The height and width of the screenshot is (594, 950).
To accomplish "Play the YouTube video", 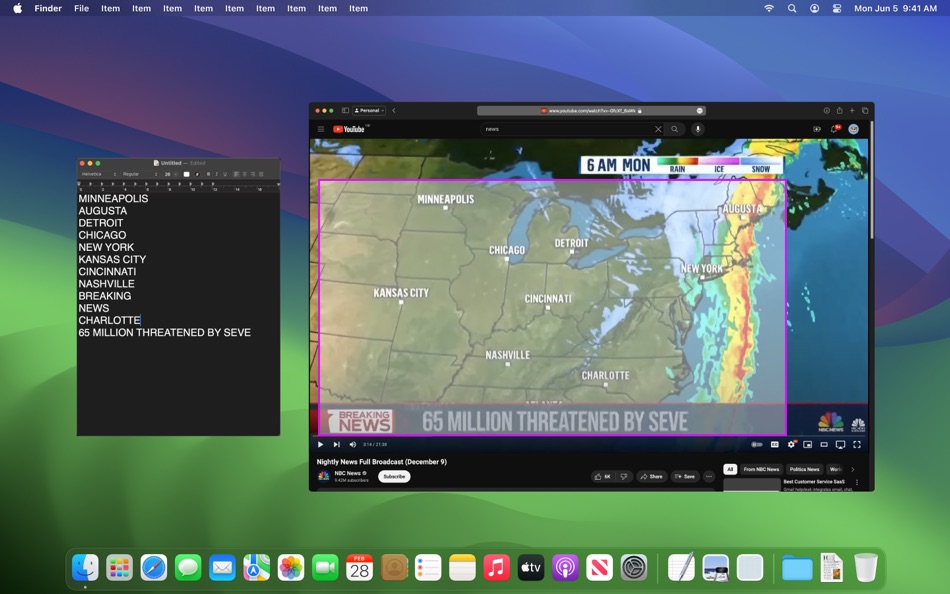I will coord(321,444).
